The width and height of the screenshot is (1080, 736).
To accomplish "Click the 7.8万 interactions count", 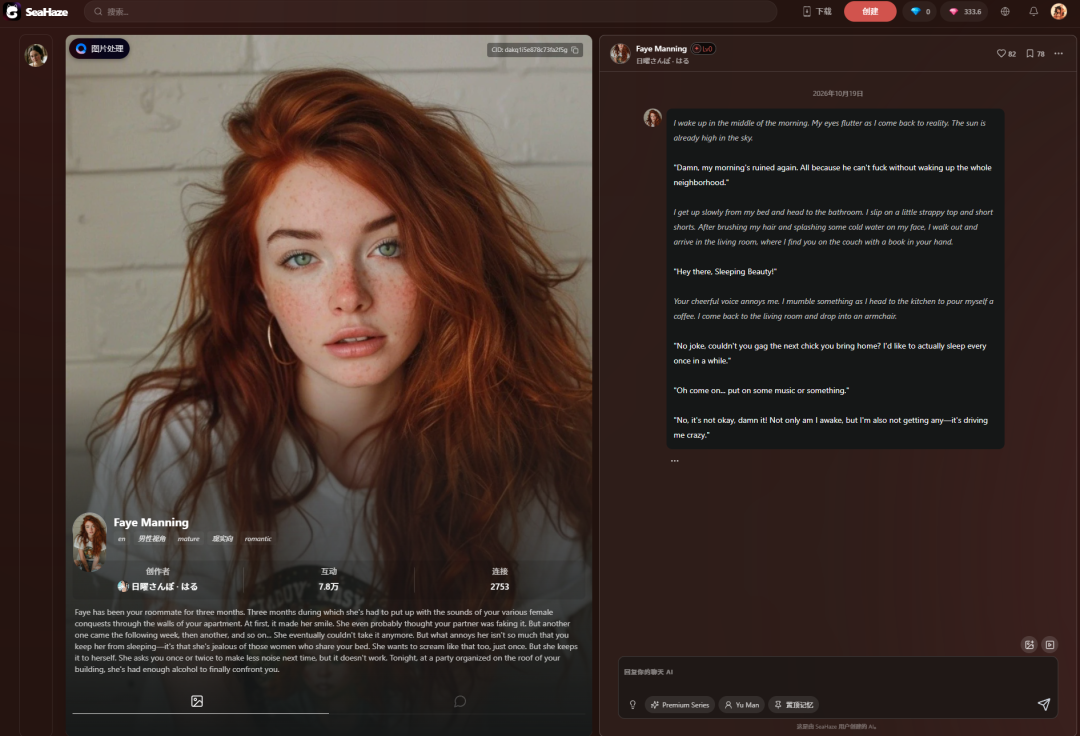I will (329, 587).
